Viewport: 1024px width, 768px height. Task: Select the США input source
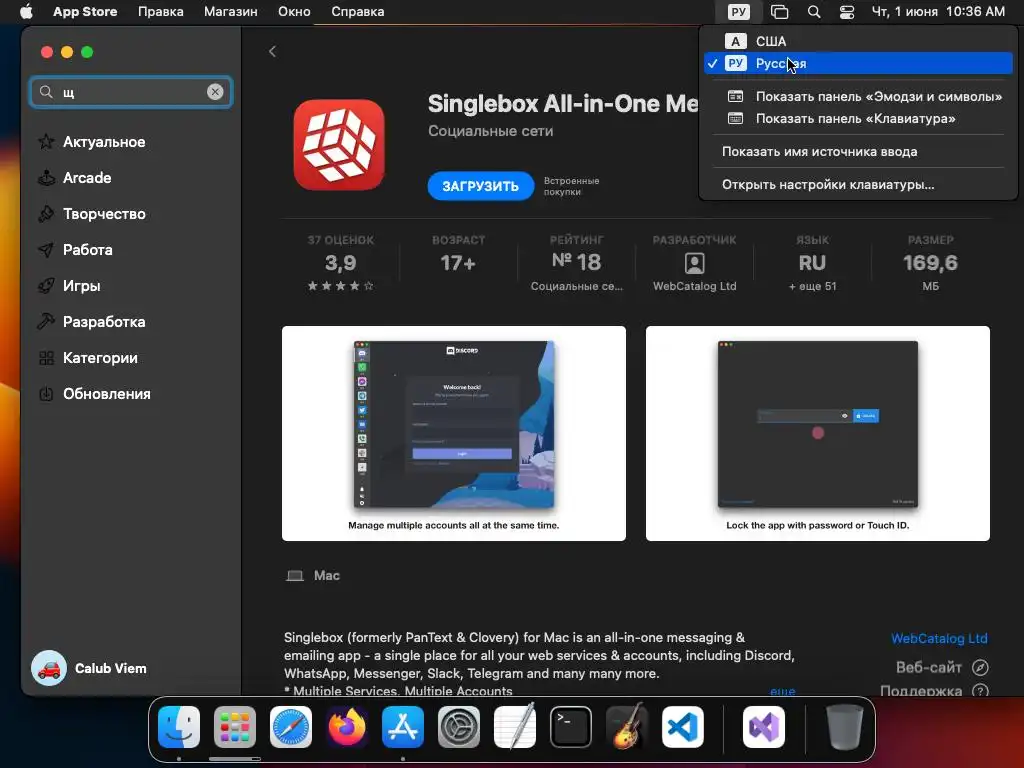[x=858, y=41]
